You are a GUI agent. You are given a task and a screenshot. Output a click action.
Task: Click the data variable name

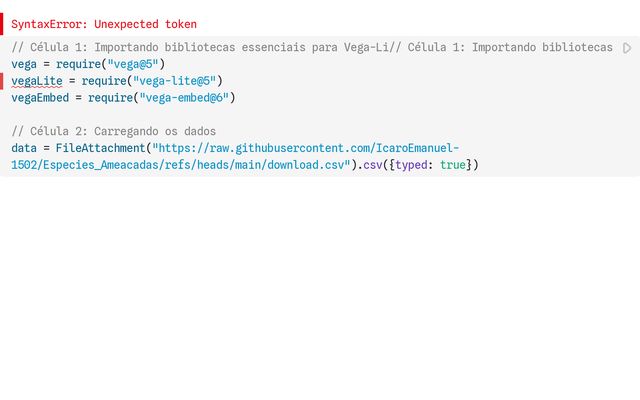click(x=24, y=148)
